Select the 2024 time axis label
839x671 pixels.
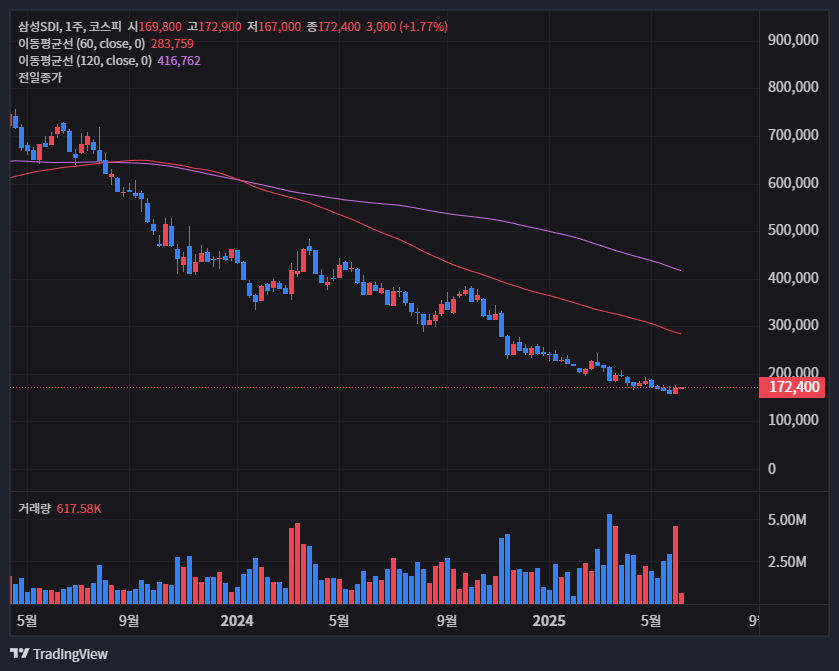237,621
